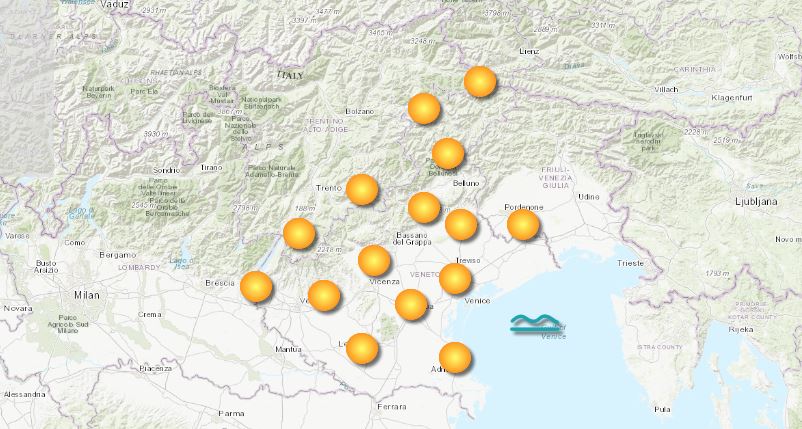Select the Bolzano label

(360, 111)
